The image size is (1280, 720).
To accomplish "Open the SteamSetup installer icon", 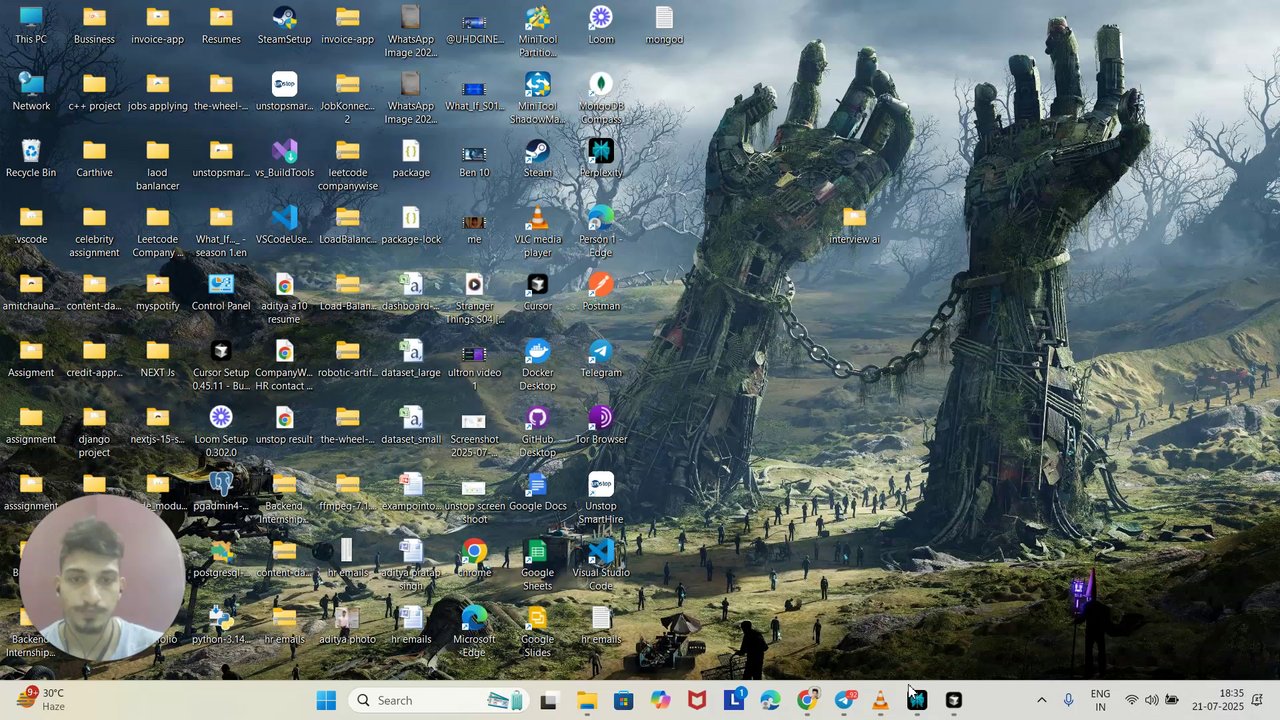I will (x=284, y=25).
